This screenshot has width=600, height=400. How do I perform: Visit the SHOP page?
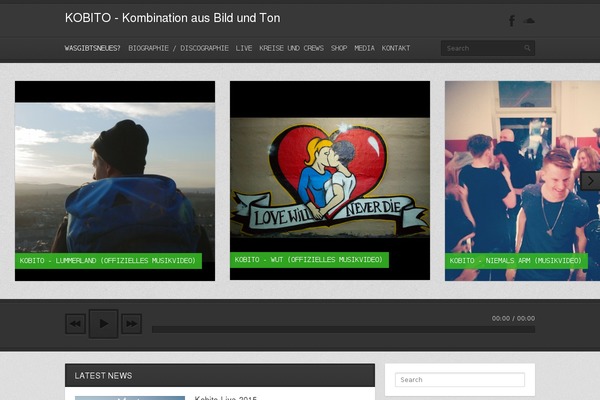click(339, 48)
